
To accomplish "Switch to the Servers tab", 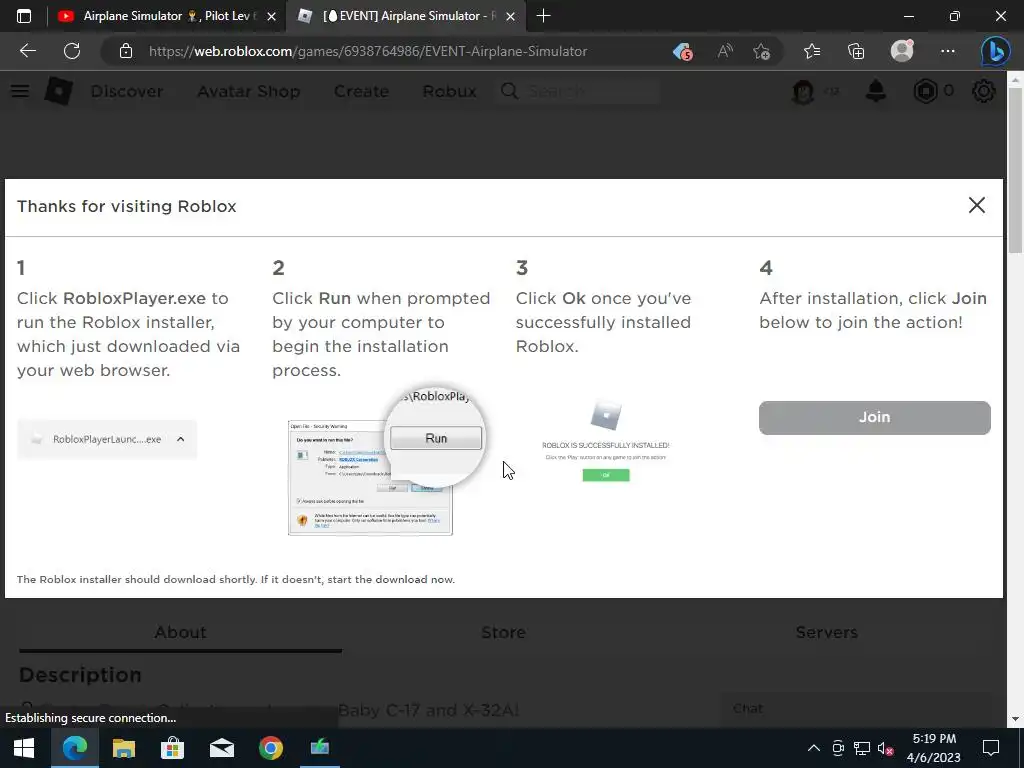I will (826, 632).
